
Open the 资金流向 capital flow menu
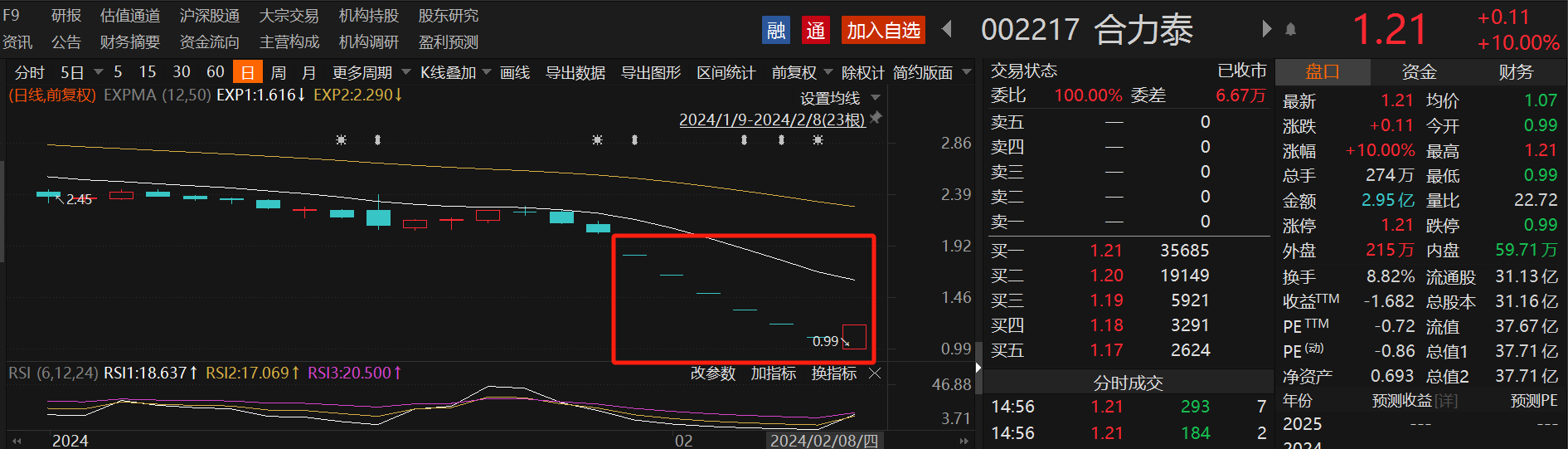coord(210,41)
